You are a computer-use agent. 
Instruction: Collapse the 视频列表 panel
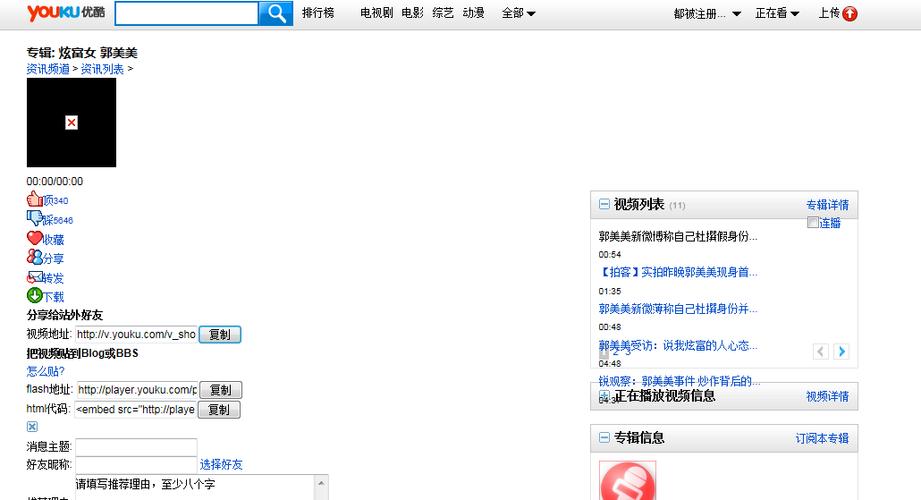[604, 204]
